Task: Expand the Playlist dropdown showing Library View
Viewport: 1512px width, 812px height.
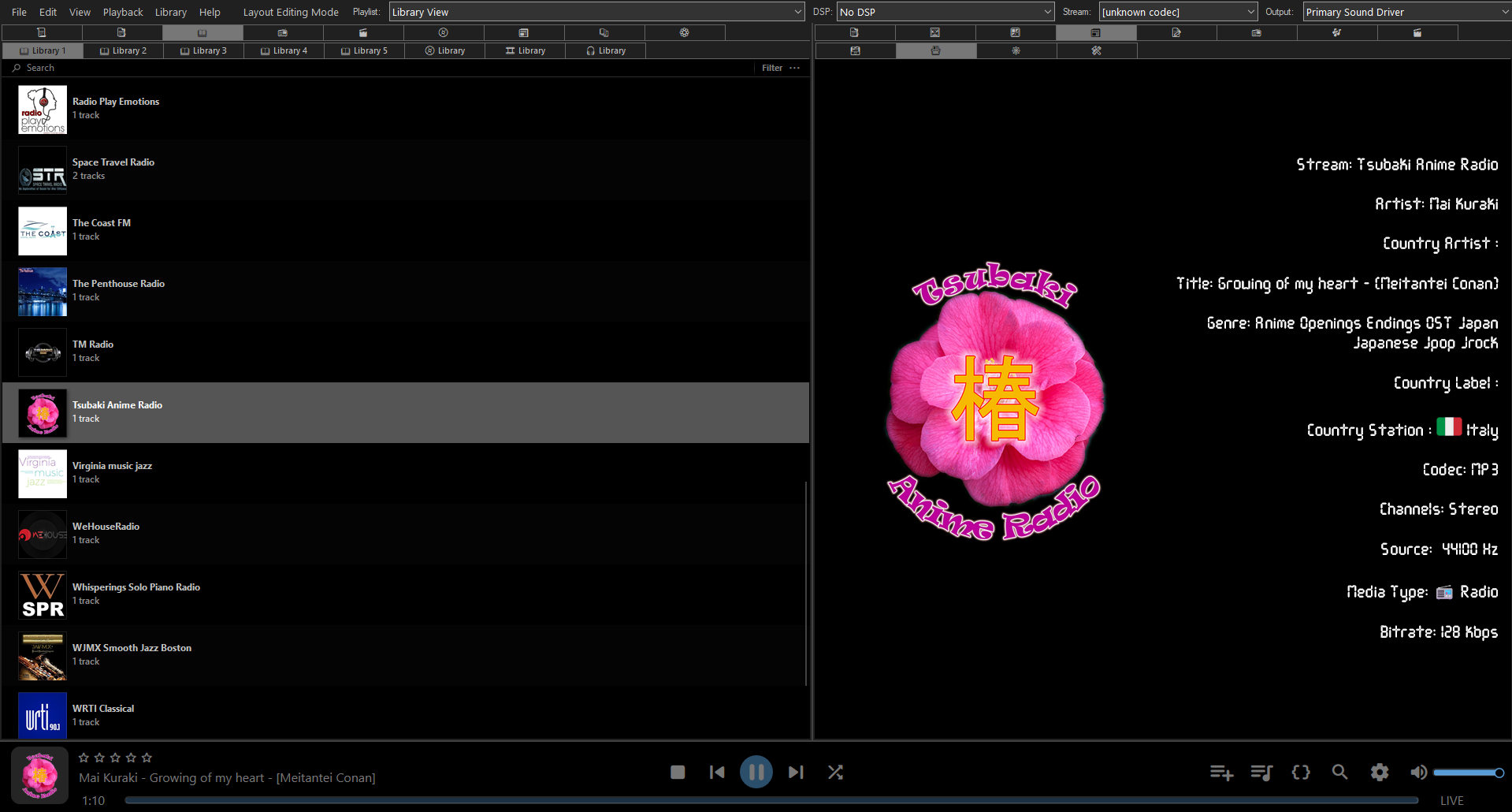Action: 596,12
